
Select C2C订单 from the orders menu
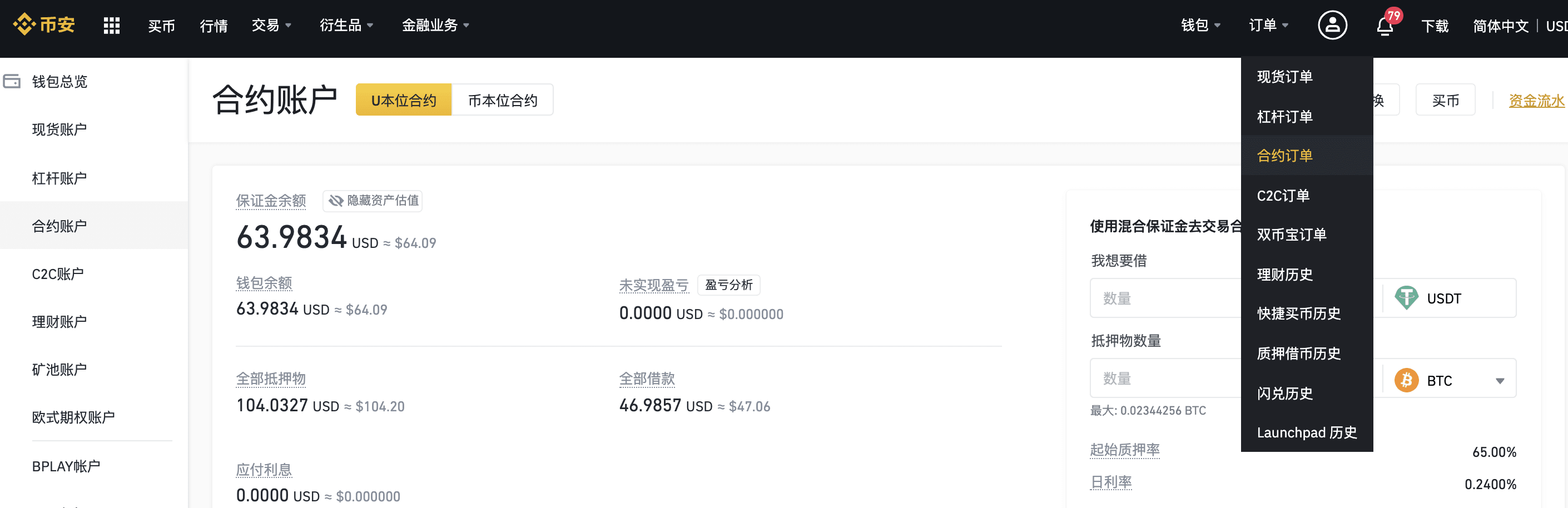coord(1307,195)
